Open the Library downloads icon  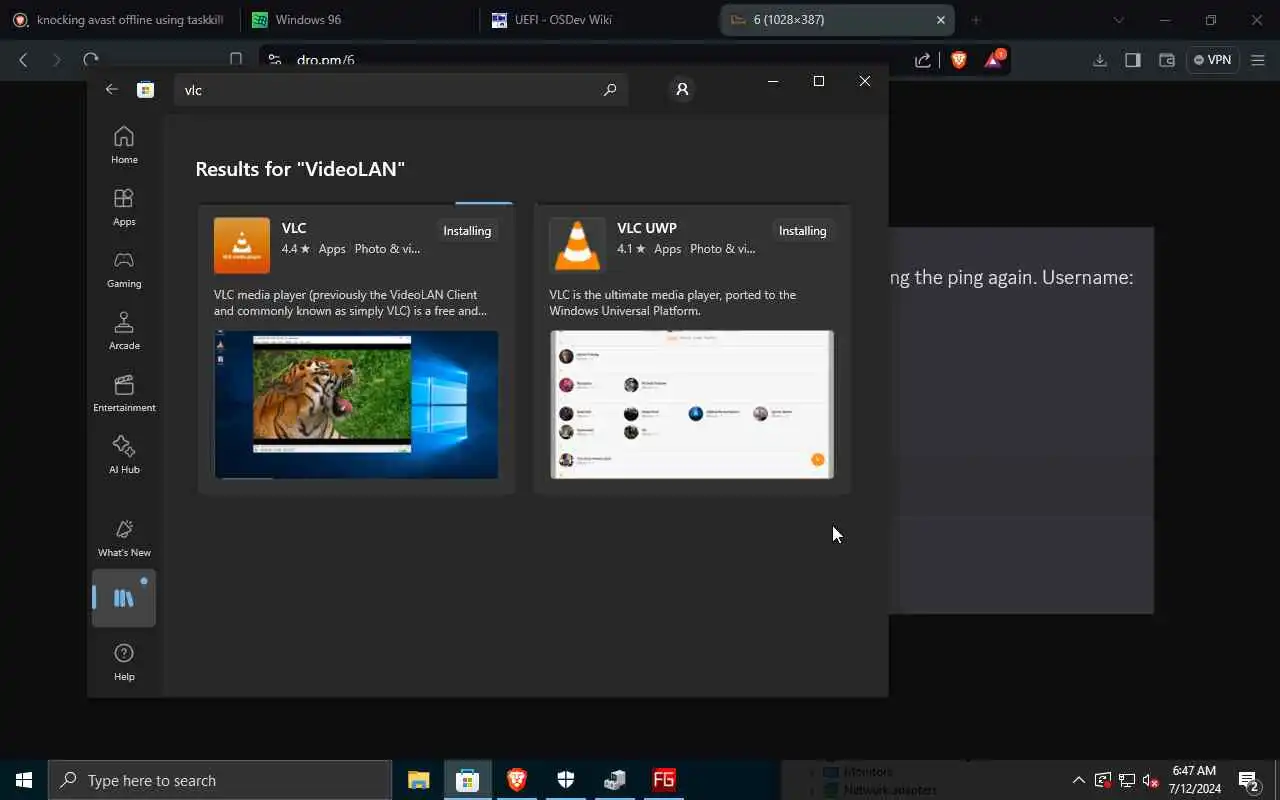point(124,598)
